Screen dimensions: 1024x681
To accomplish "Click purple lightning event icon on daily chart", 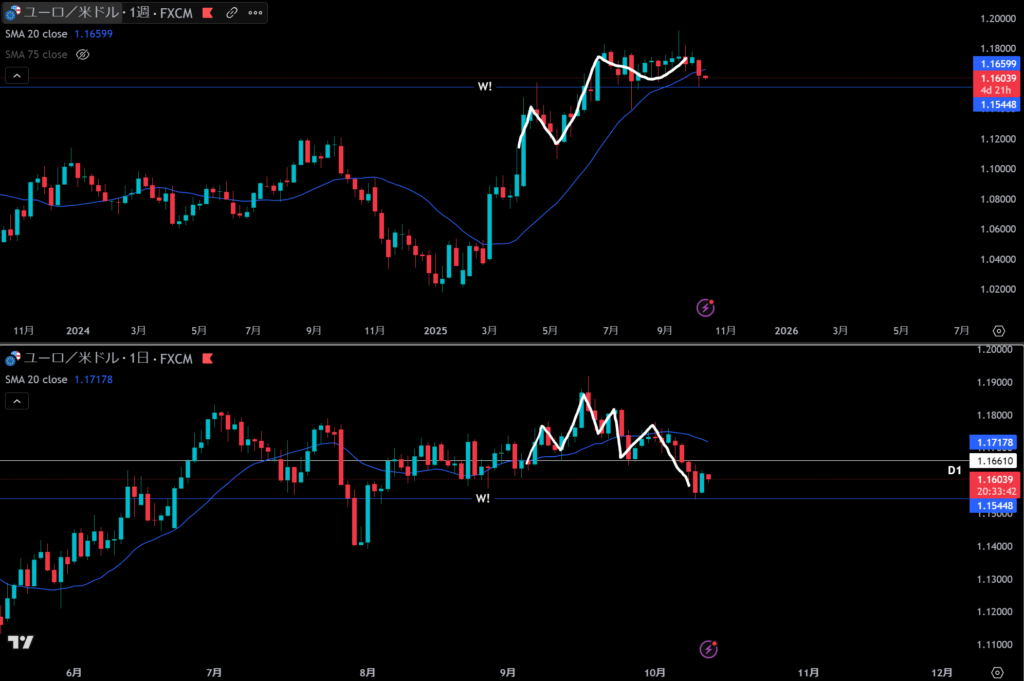I will pos(710,649).
